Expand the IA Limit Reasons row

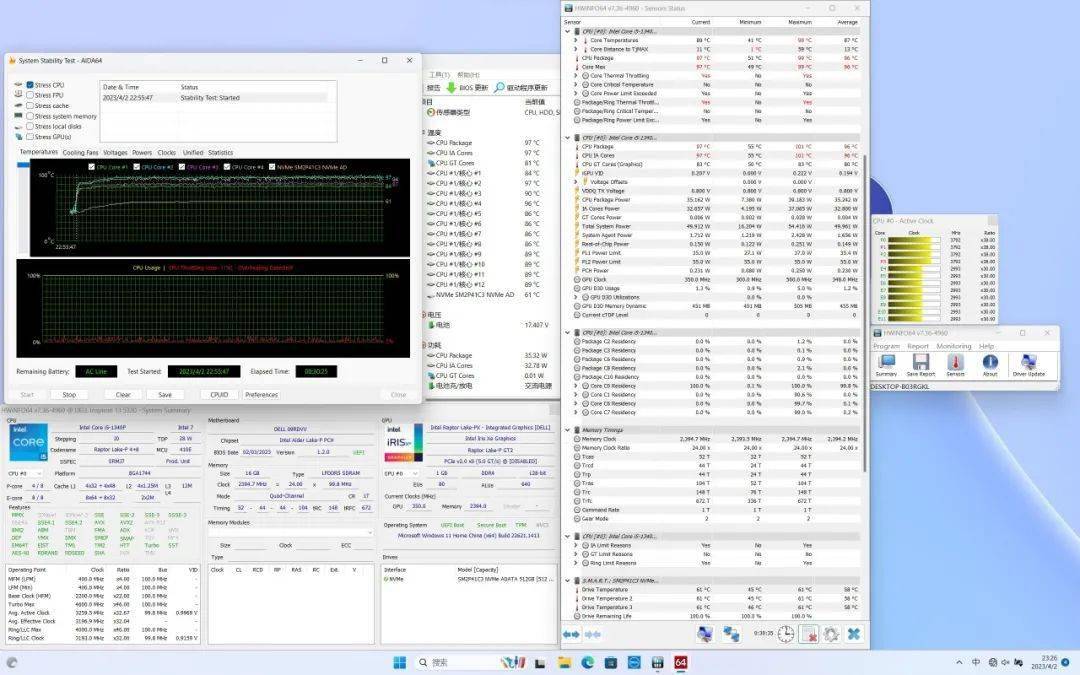click(576, 545)
